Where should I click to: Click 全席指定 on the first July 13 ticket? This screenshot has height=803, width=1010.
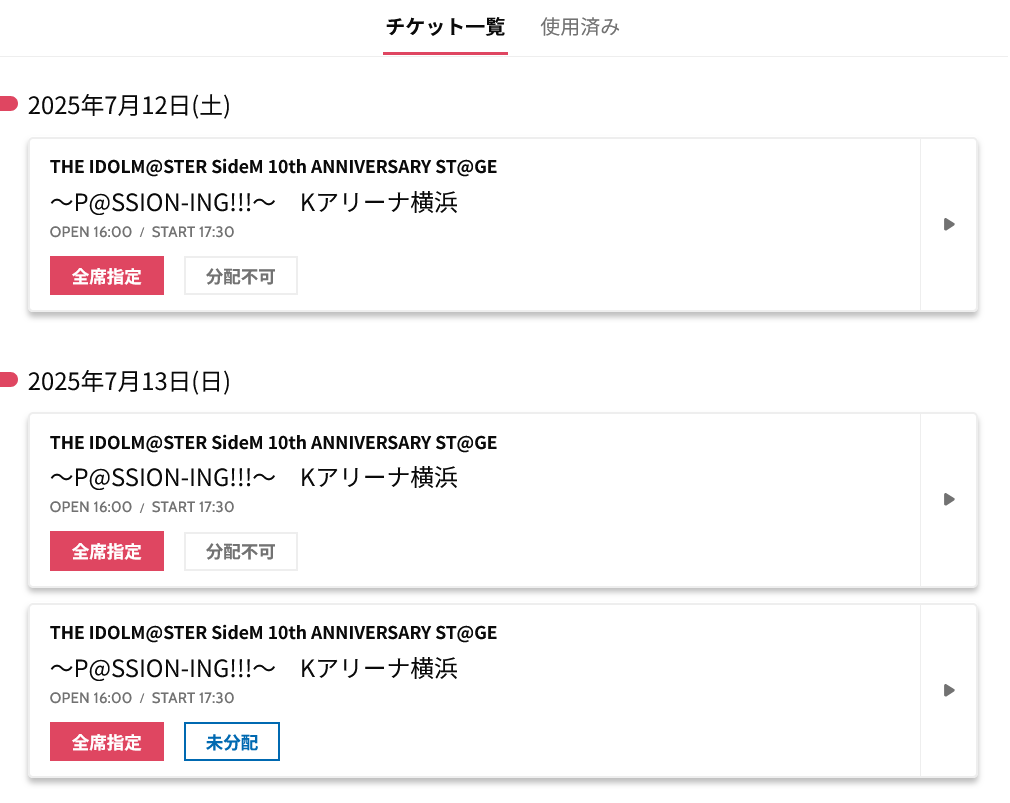point(107,551)
